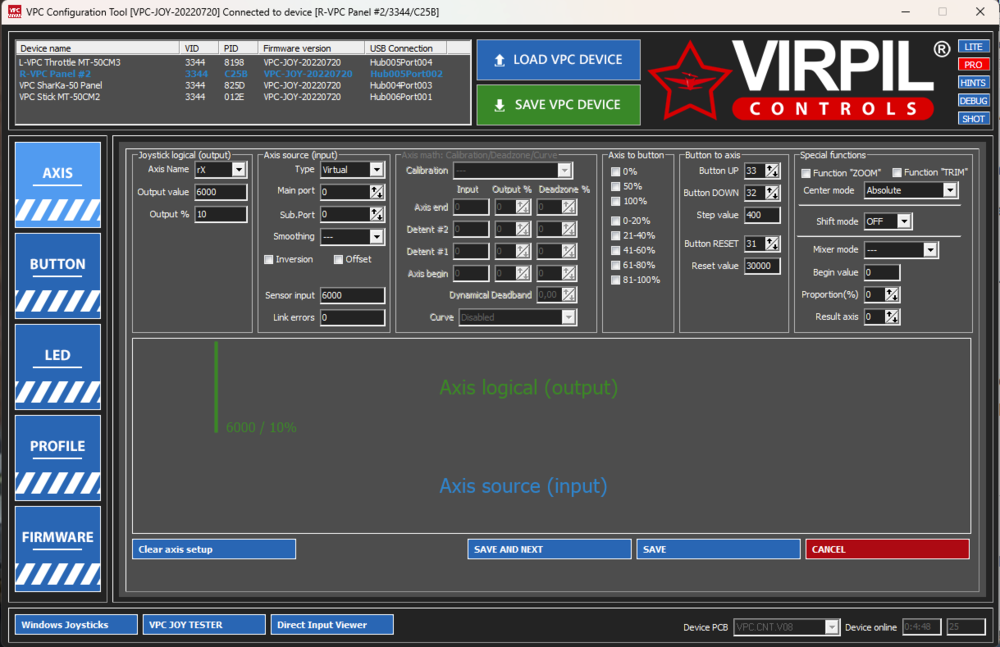
Task: Switch to PRO mode
Action: [973, 64]
